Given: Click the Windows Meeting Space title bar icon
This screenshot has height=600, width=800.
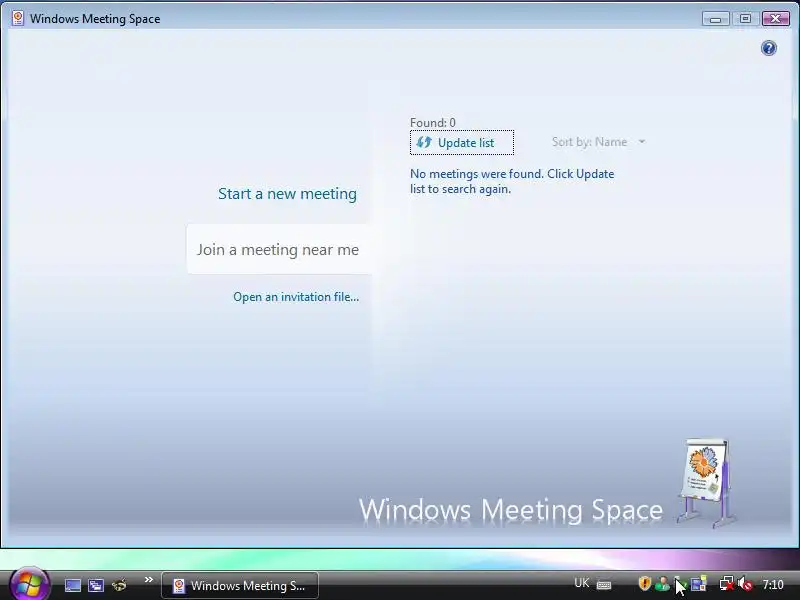Looking at the screenshot, I should 18,18.
